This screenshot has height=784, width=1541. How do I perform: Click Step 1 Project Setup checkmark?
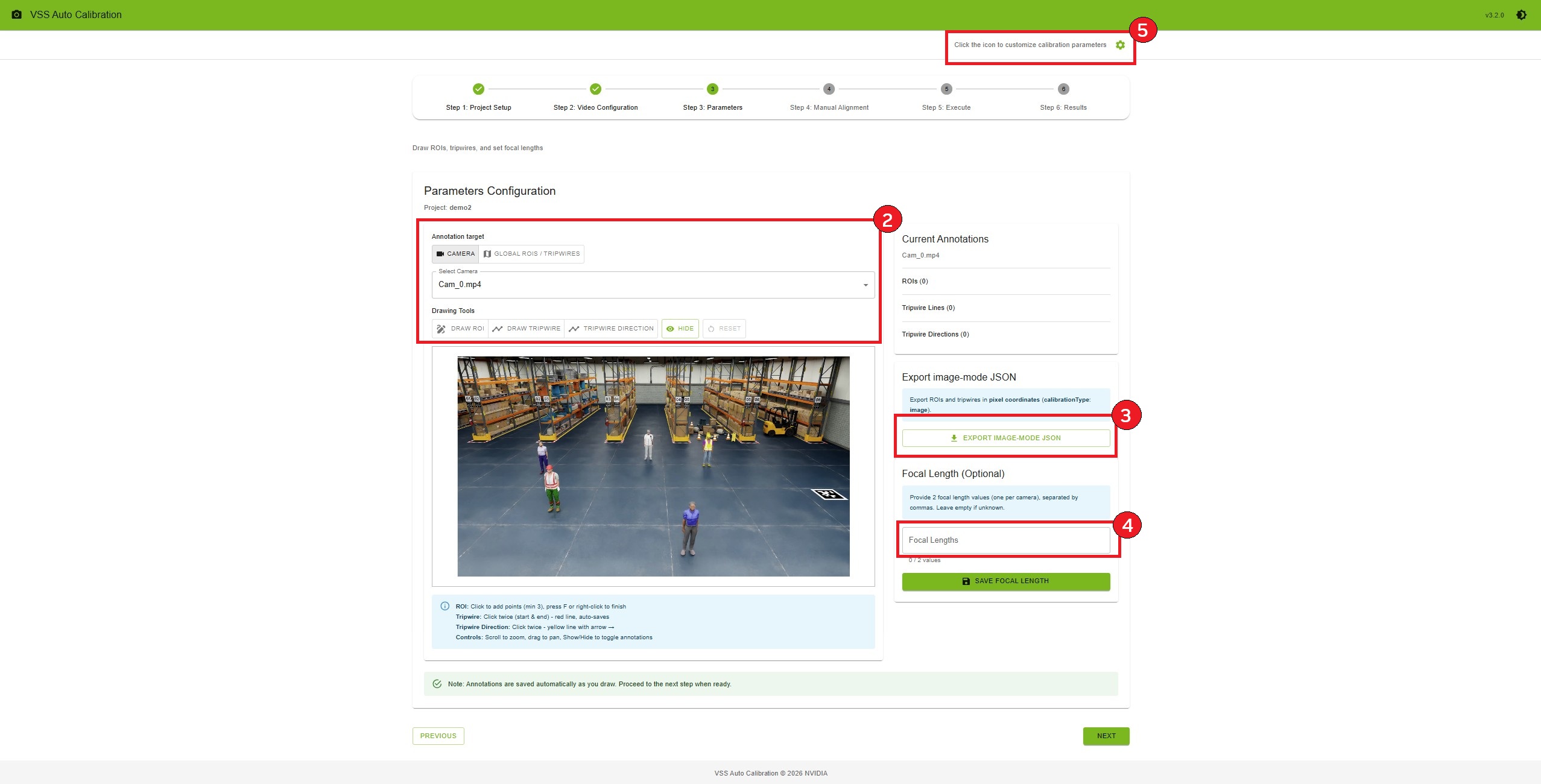tap(478, 89)
